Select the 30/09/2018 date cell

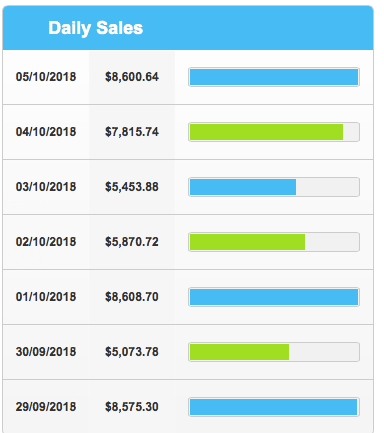pyautogui.click(x=46, y=352)
